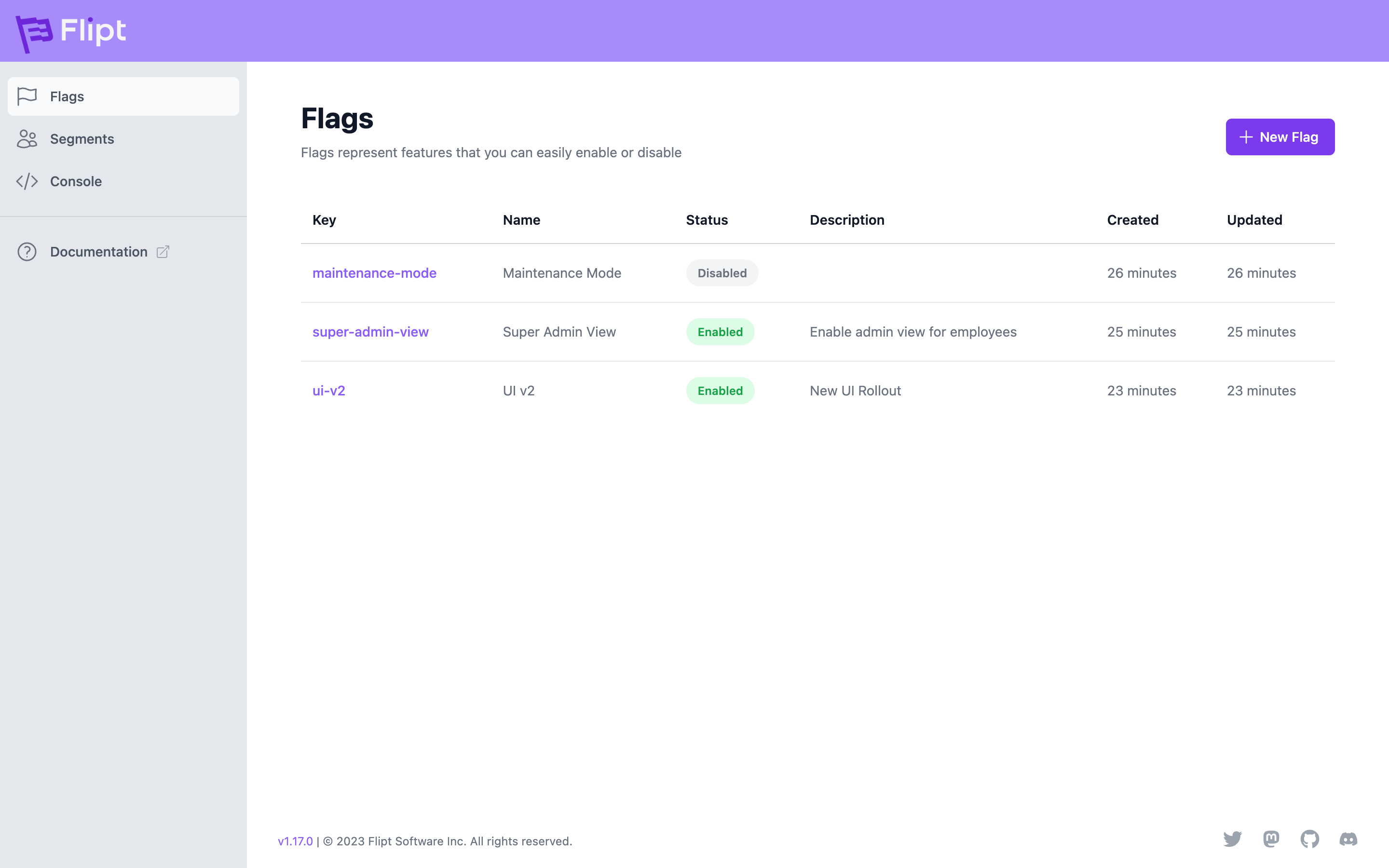The height and width of the screenshot is (868, 1389).
Task: Click external link icon beside Documentation
Action: point(163,252)
